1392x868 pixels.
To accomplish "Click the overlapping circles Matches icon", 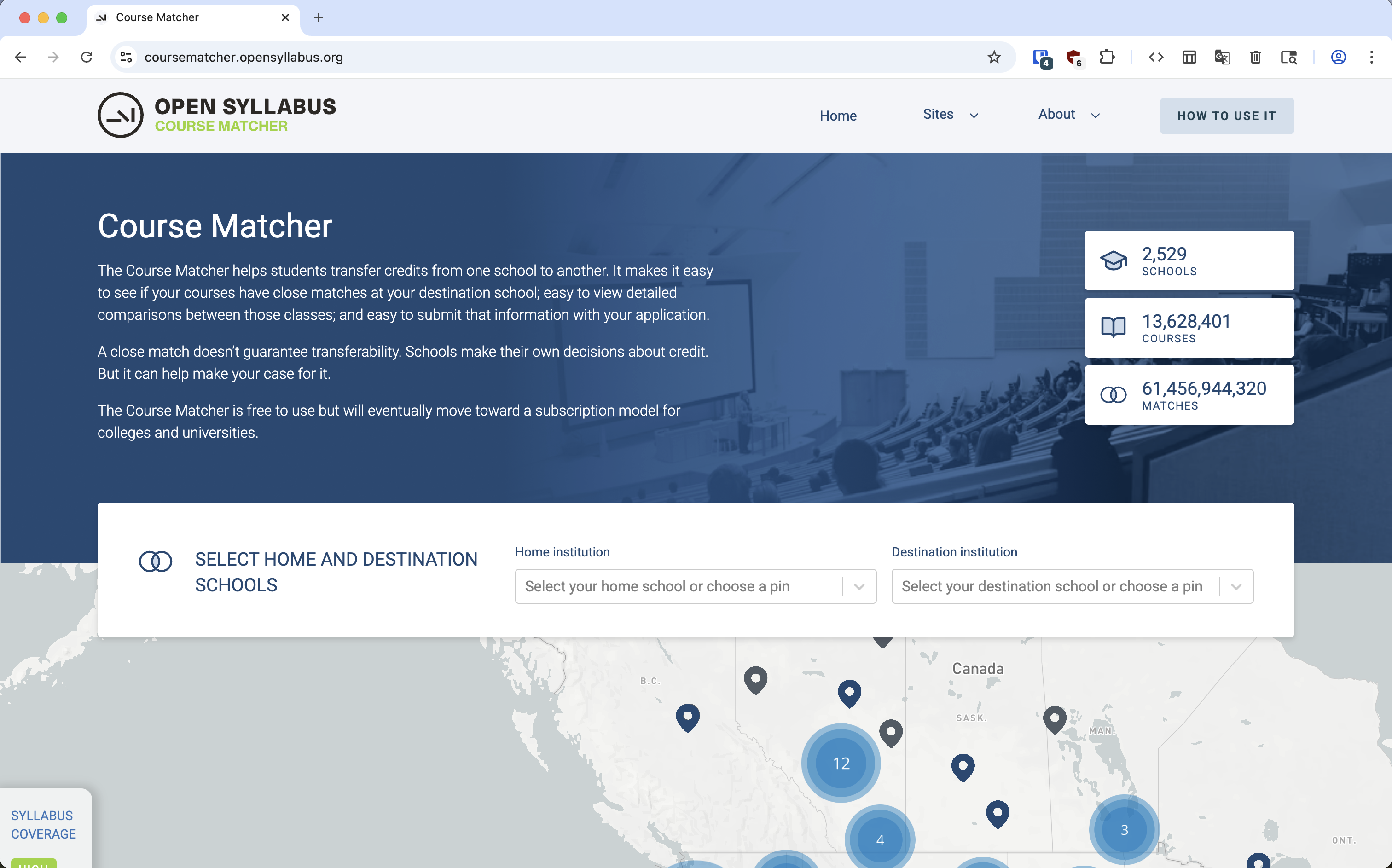I will 1114,395.
